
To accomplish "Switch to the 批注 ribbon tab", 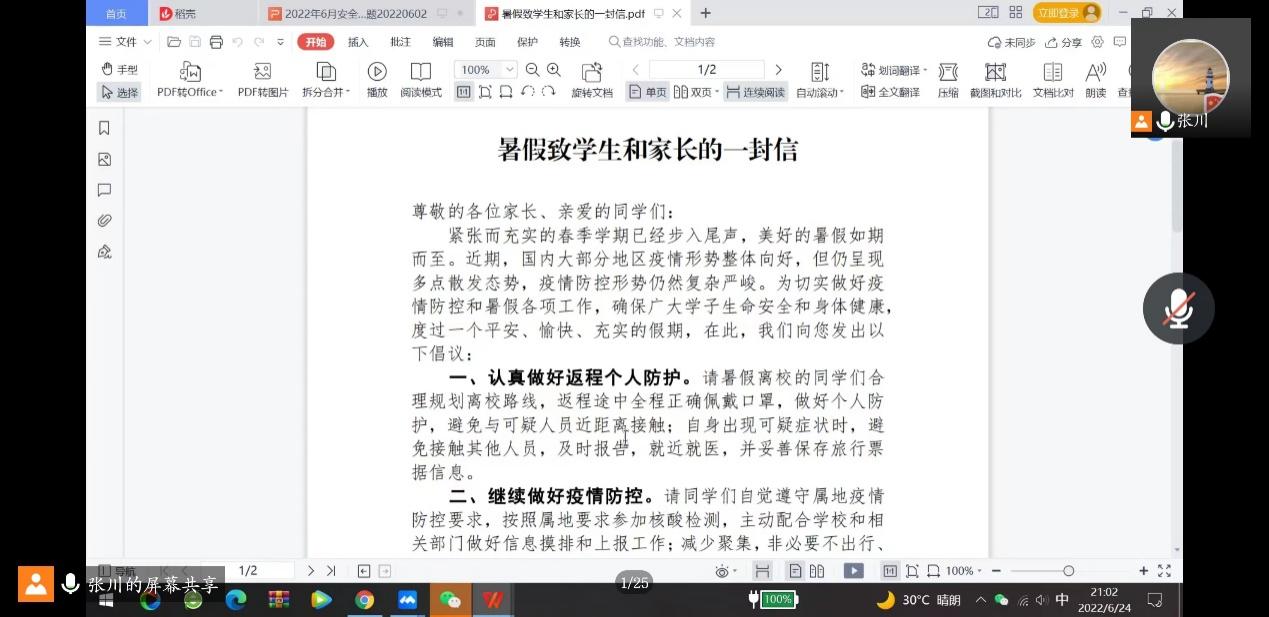I will tap(400, 42).
